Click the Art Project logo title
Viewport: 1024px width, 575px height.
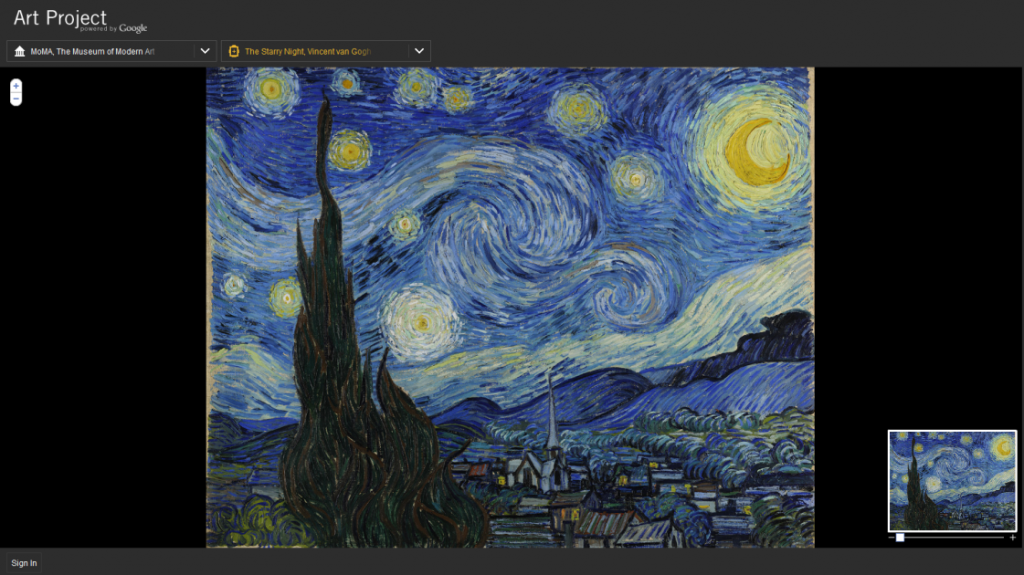point(60,18)
